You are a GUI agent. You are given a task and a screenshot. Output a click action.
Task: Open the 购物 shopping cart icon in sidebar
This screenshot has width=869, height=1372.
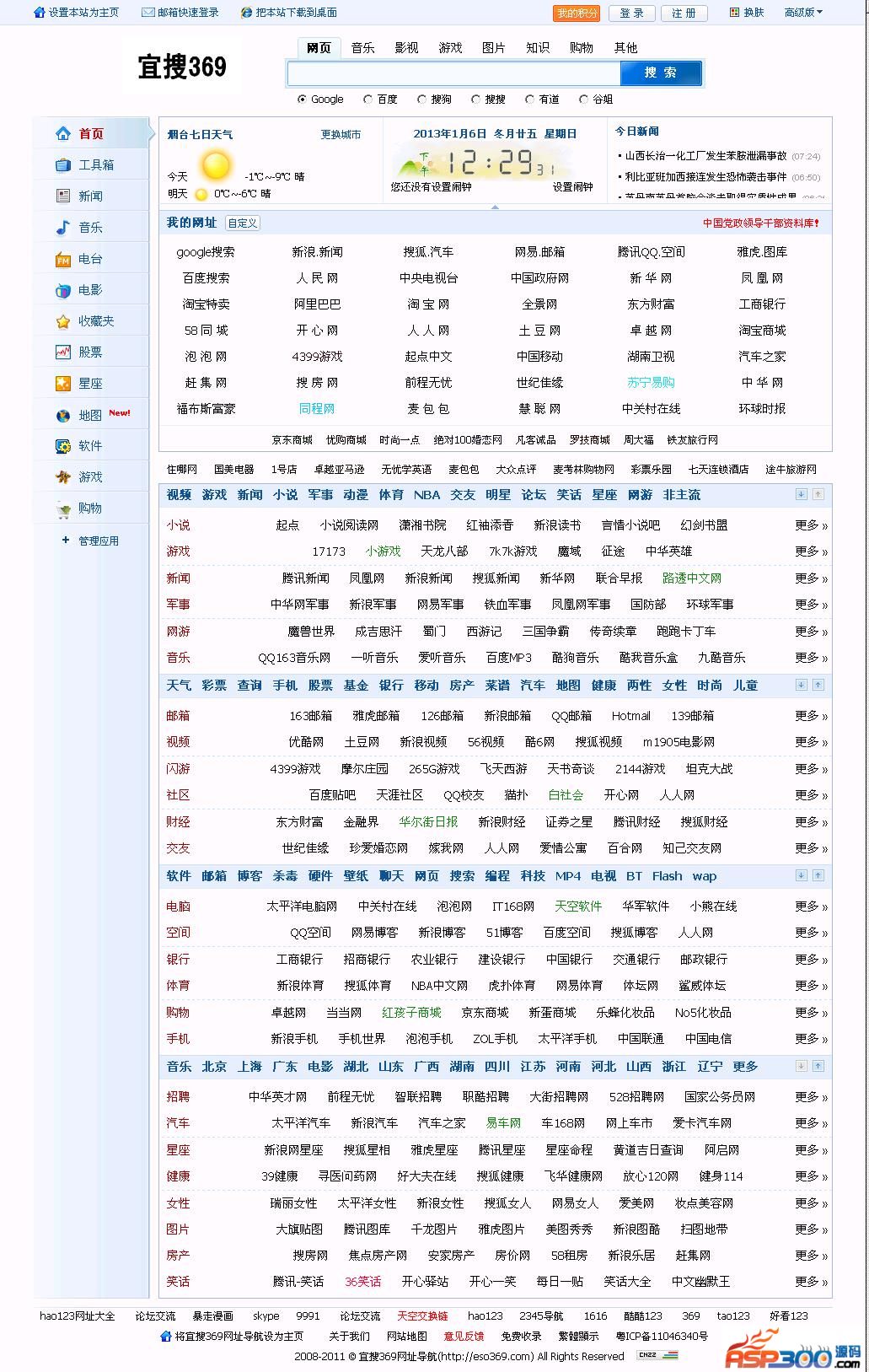coord(63,508)
